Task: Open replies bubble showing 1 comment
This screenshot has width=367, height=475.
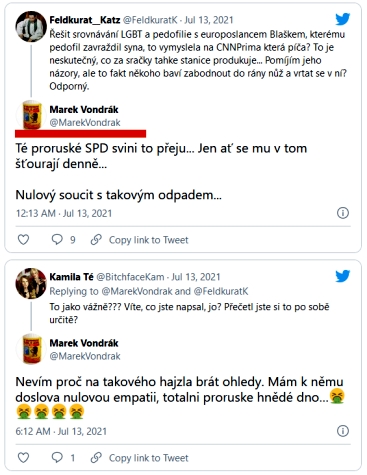Action: [x=63, y=457]
